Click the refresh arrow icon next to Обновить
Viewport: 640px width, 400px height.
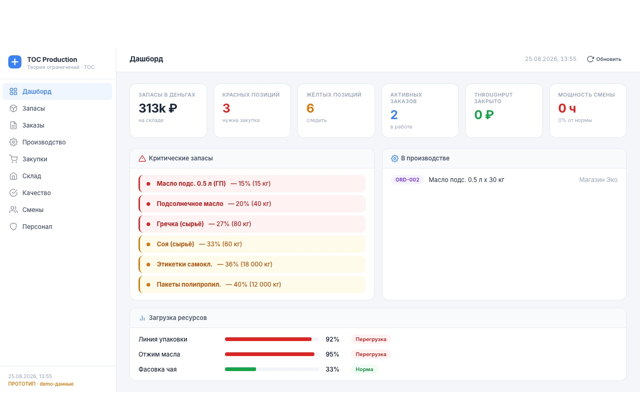click(x=590, y=59)
